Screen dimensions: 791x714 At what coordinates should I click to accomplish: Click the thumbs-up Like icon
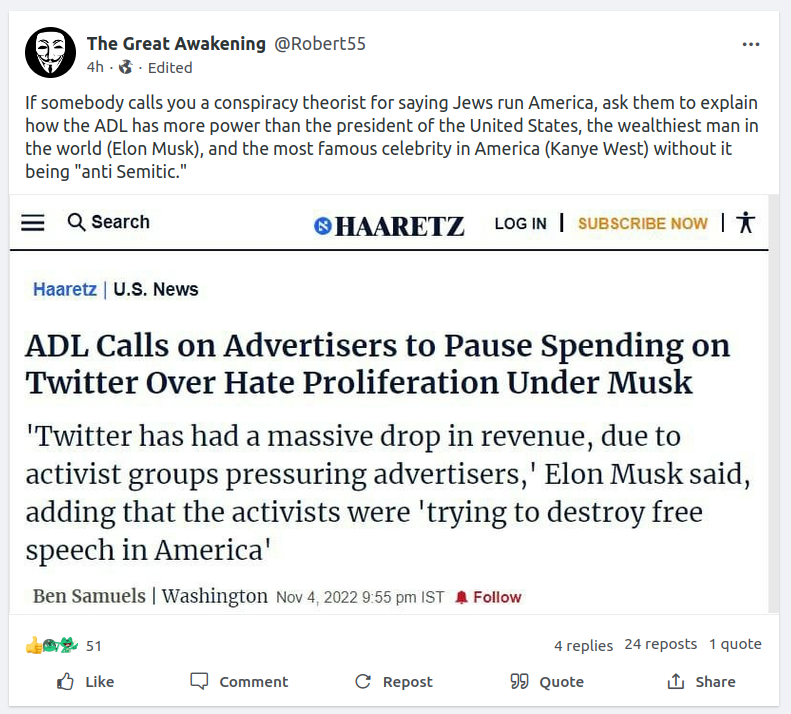66,682
